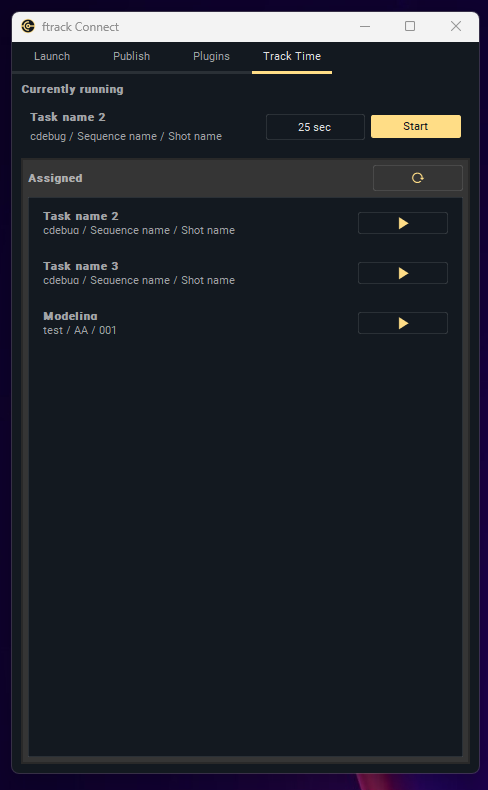Viewport: 488px width, 790px height.
Task: Maximize the ftrack Connect window
Action: coord(410,26)
